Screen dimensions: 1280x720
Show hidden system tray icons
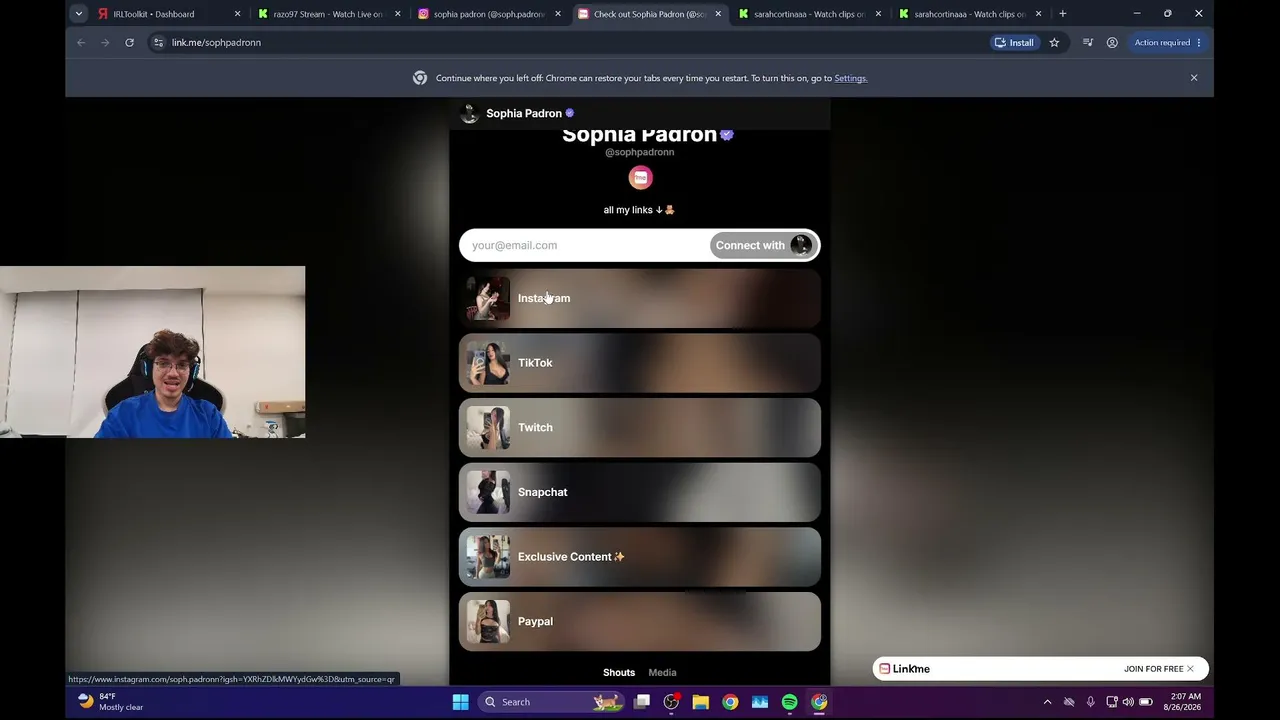(x=1047, y=702)
